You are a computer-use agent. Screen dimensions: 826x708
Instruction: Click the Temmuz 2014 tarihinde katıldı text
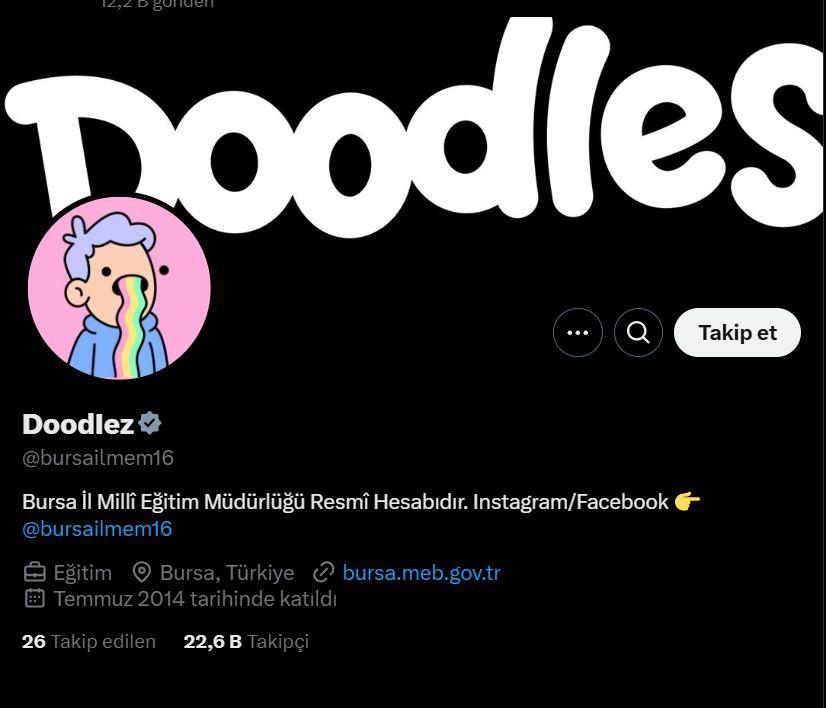click(195, 599)
